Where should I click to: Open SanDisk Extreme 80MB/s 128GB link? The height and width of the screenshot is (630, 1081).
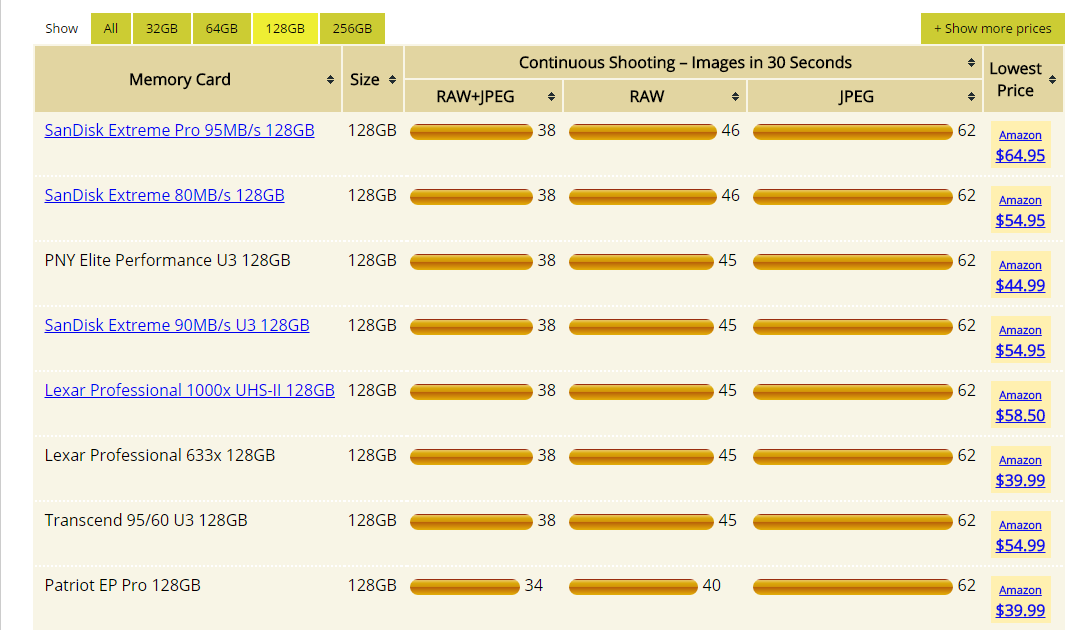[x=164, y=195]
